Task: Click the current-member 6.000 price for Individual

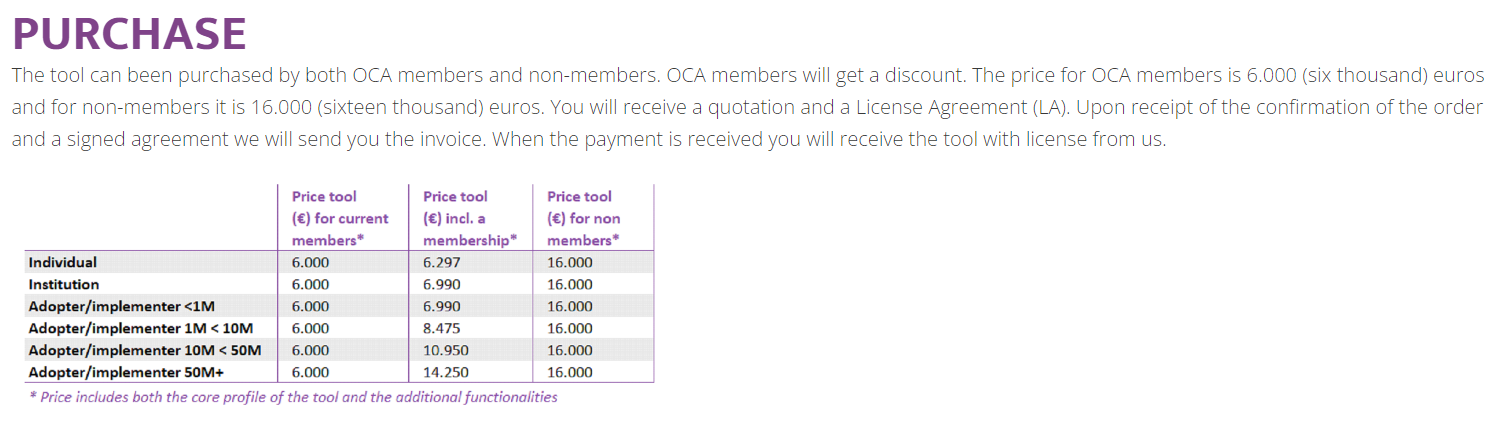Action: click(x=310, y=262)
